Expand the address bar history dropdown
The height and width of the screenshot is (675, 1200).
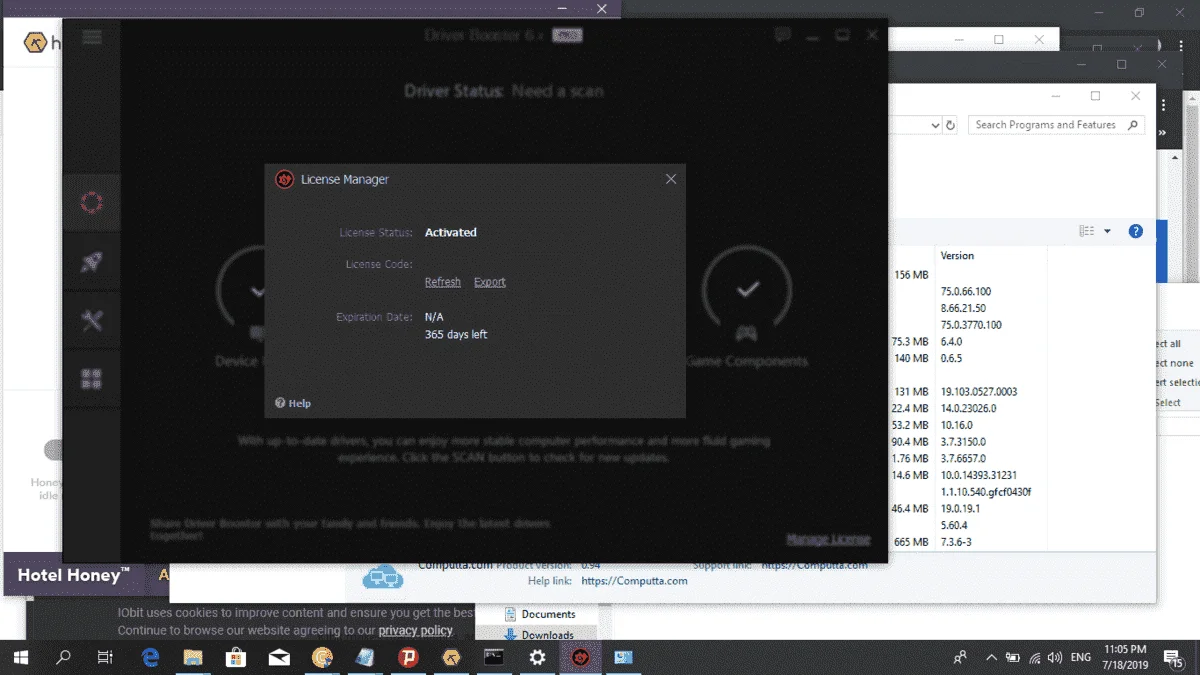point(935,125)
